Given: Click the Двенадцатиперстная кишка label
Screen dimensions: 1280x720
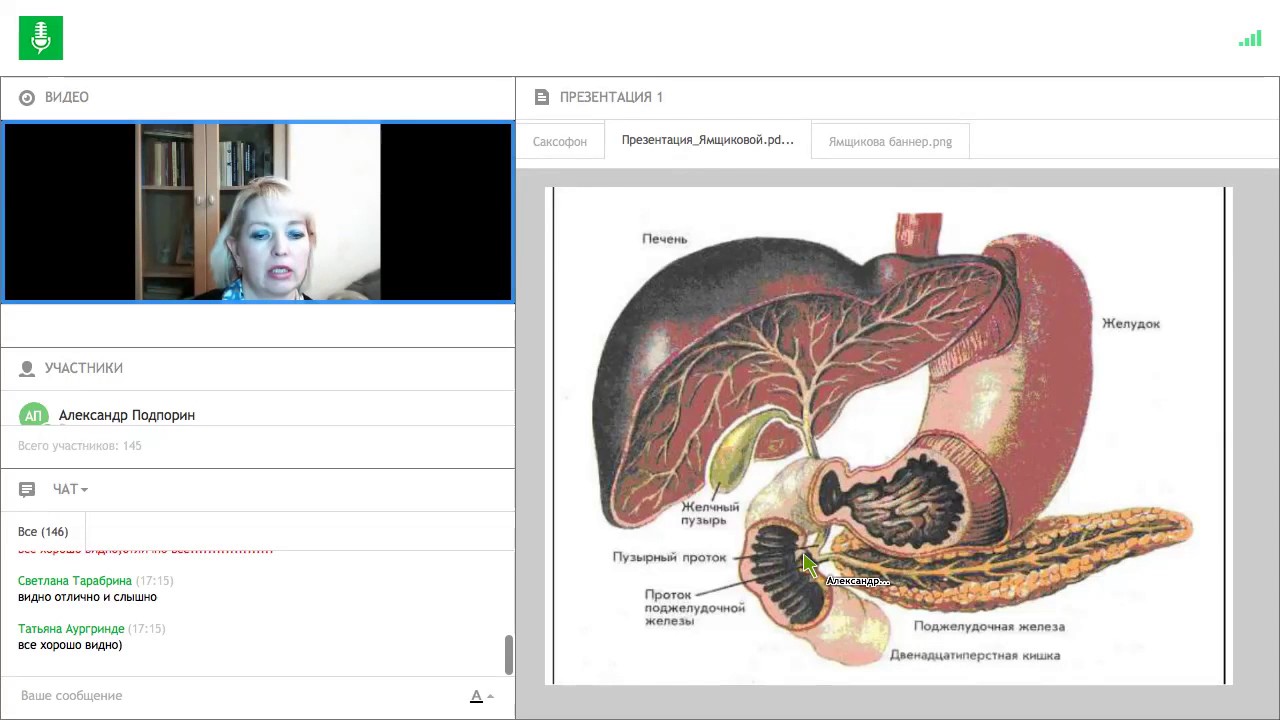Looking at the screenshot, I should click(x=975, y=656).
